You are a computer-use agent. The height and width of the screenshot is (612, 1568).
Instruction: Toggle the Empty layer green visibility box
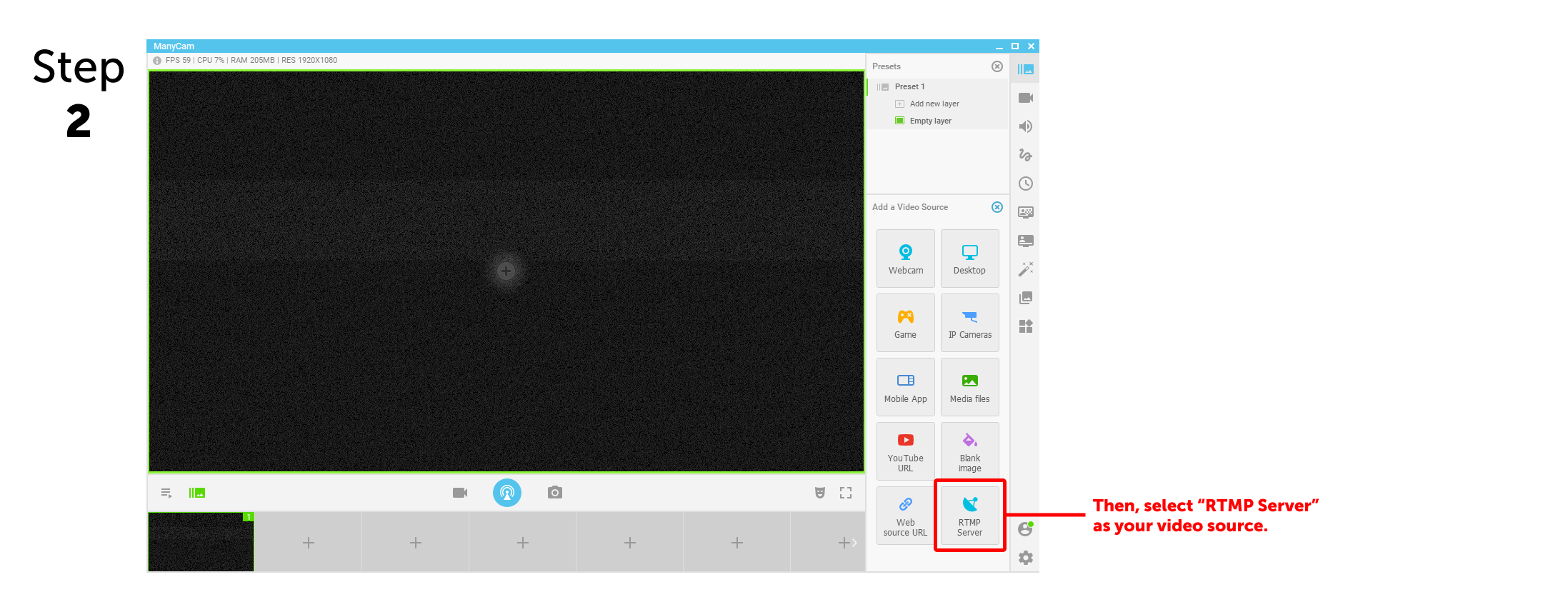coord(900,121)
